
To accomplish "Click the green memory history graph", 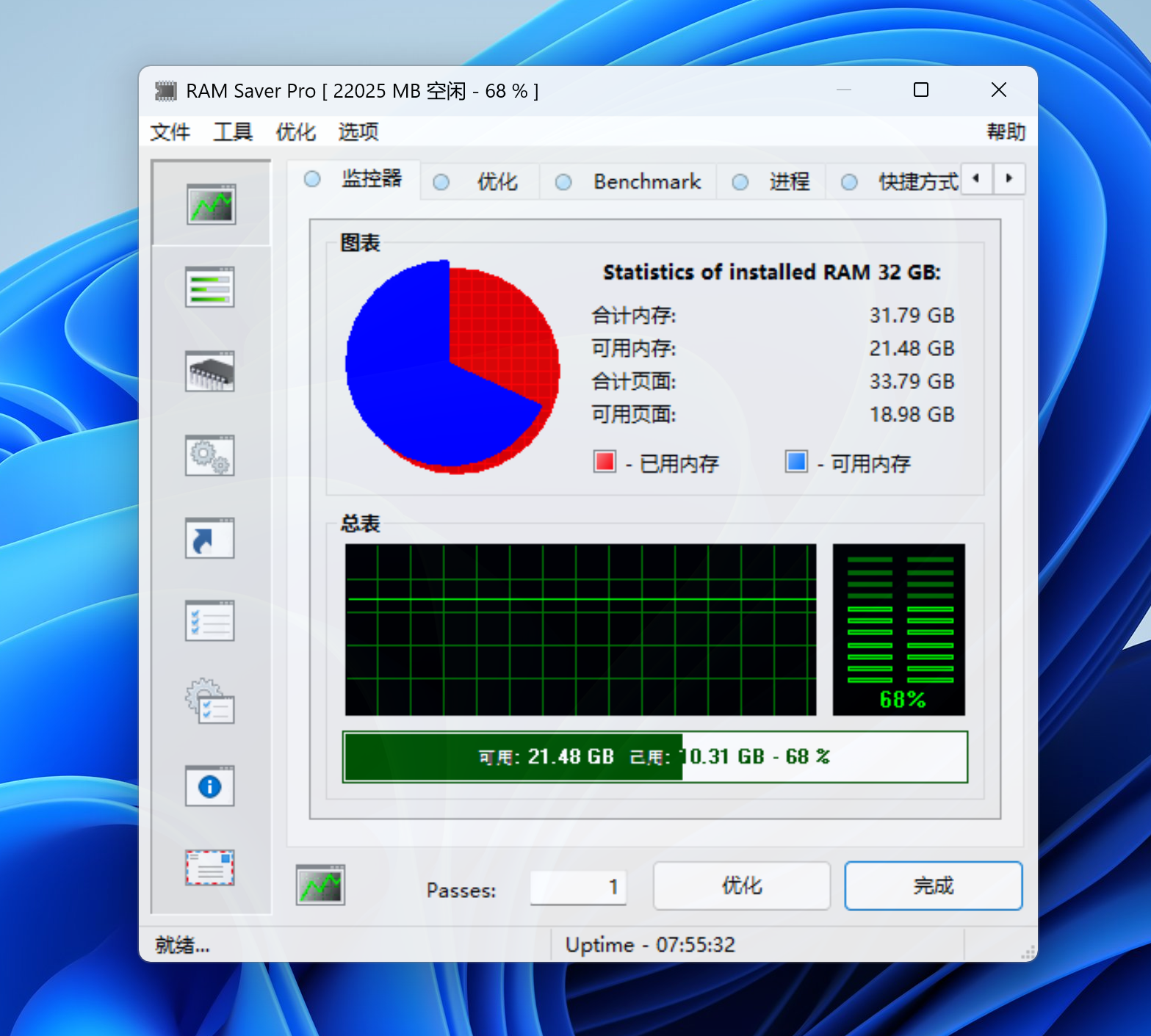I will [580, 630].
